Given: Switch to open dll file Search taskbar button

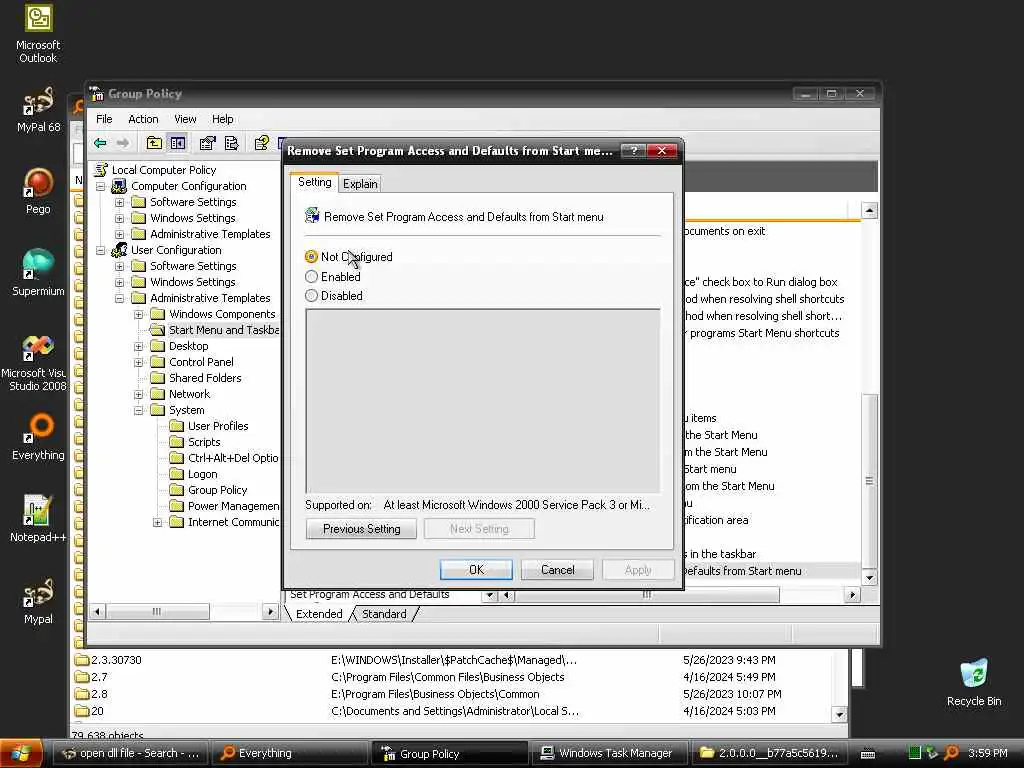Looking at the screenshot, I should point(131,753).
